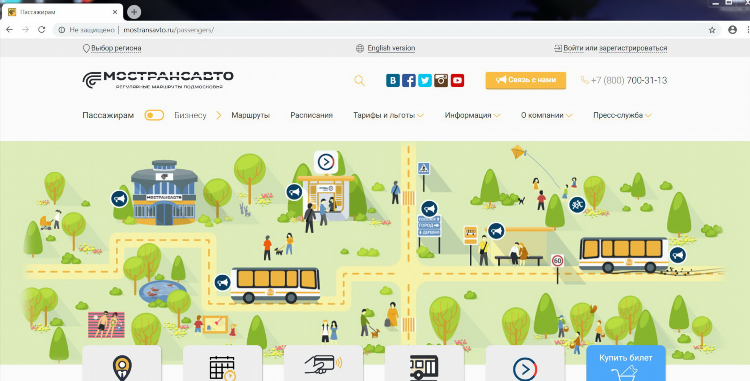The height and width of the screenshot is (381, 750).
Task: Bookmark this page with the star icon
Action: (x=712, y=30)
